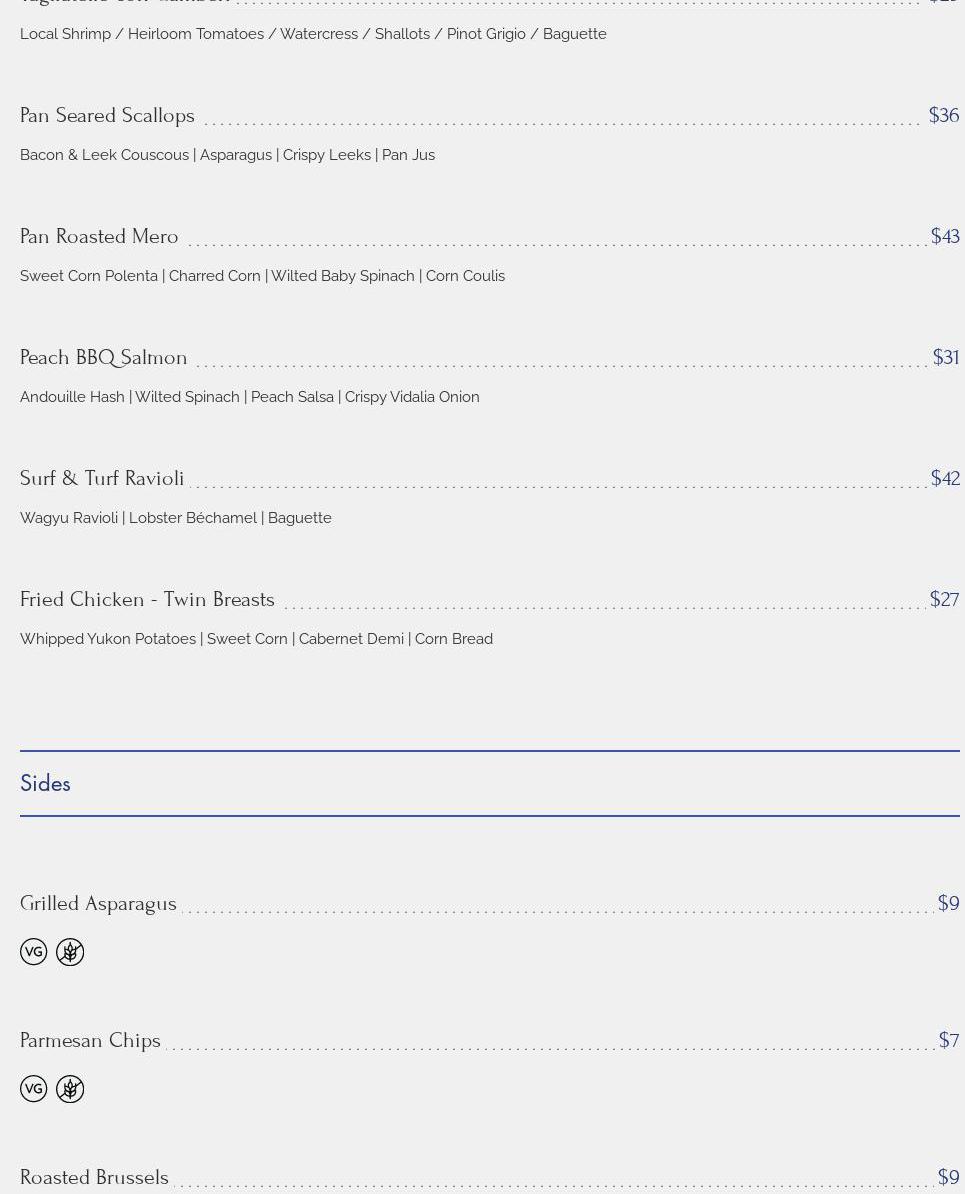Jump to the Sides section heading
The width and height of the screenshot is (965, 1194).
45,784
